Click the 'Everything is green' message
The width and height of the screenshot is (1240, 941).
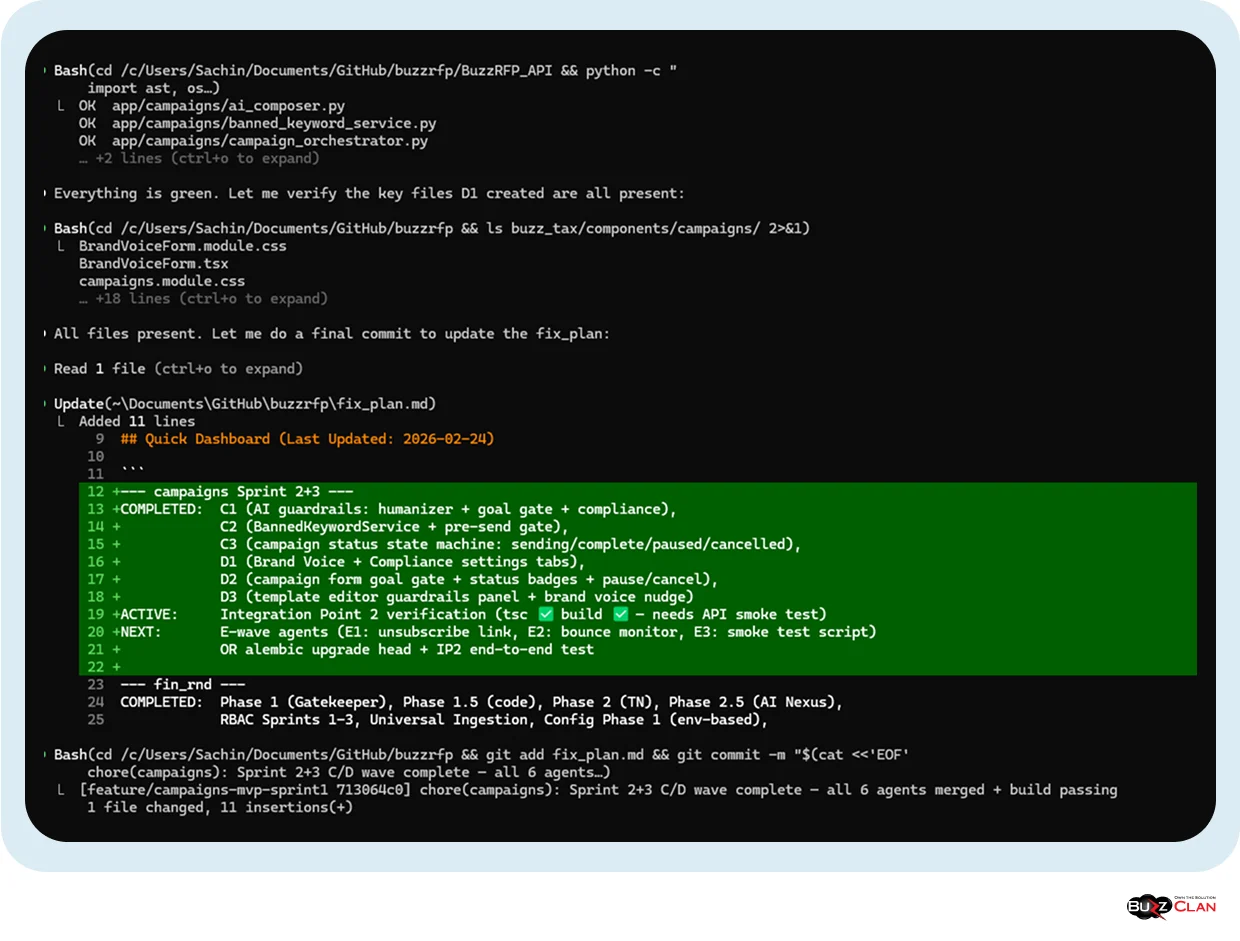click(369, 193)
